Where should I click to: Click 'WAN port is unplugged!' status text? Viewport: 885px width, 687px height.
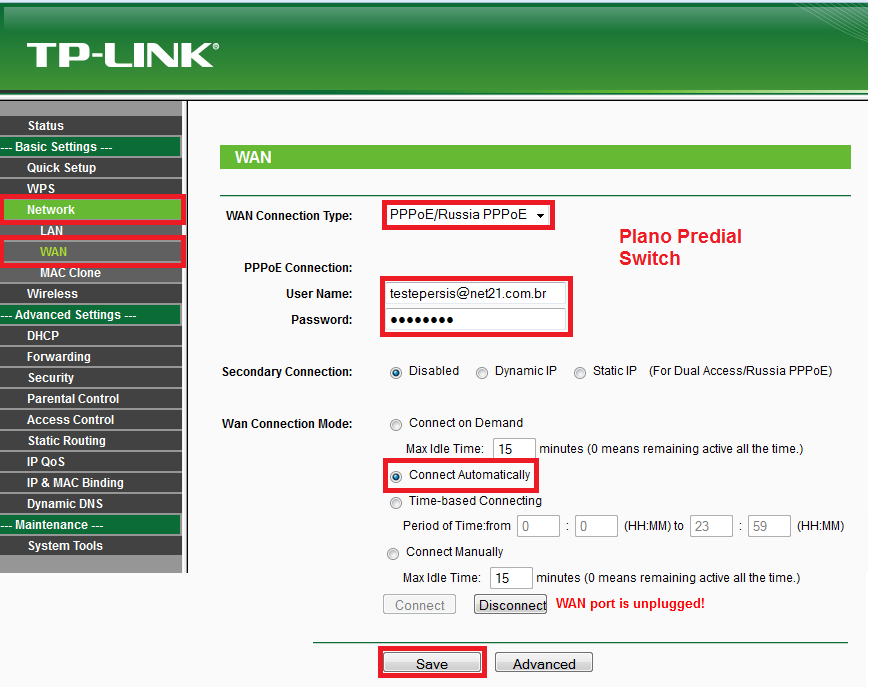point(630,603)
